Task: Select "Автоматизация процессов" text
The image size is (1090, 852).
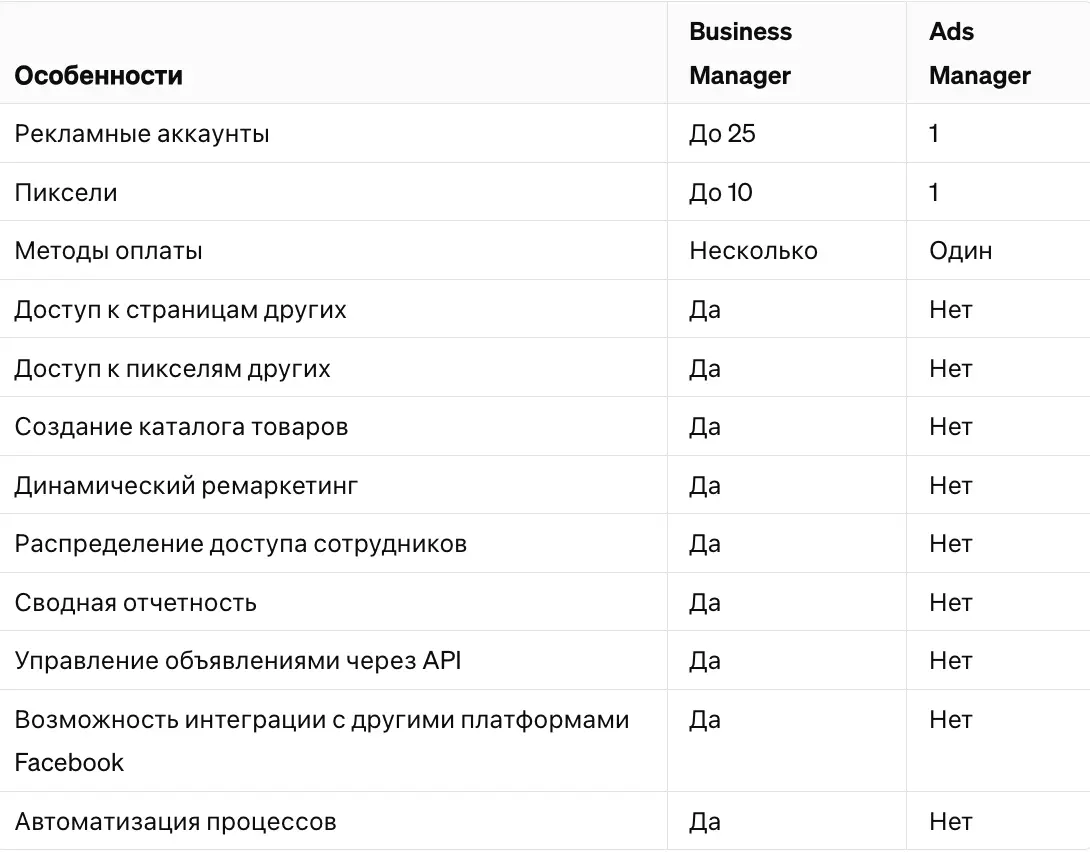Action: coord(175,822)
